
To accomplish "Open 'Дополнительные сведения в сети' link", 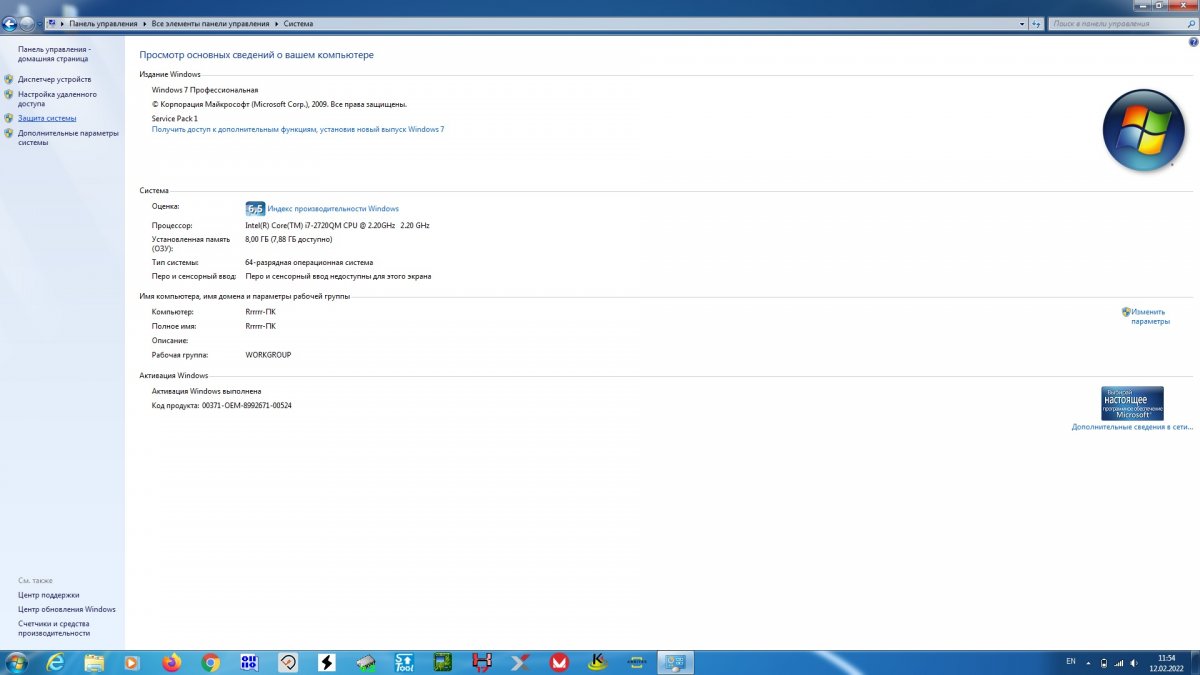I will point(1132,427).
